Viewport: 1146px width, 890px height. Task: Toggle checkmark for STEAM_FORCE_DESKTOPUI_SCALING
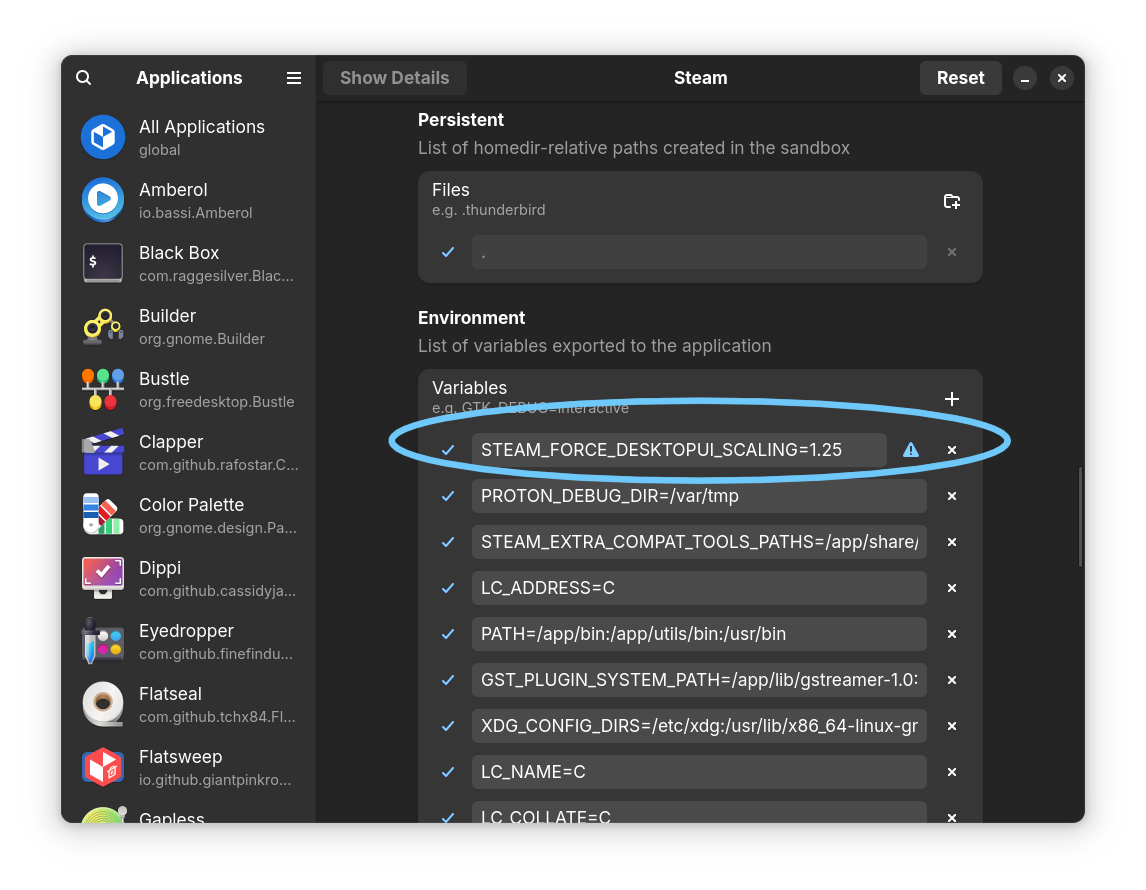448,450
